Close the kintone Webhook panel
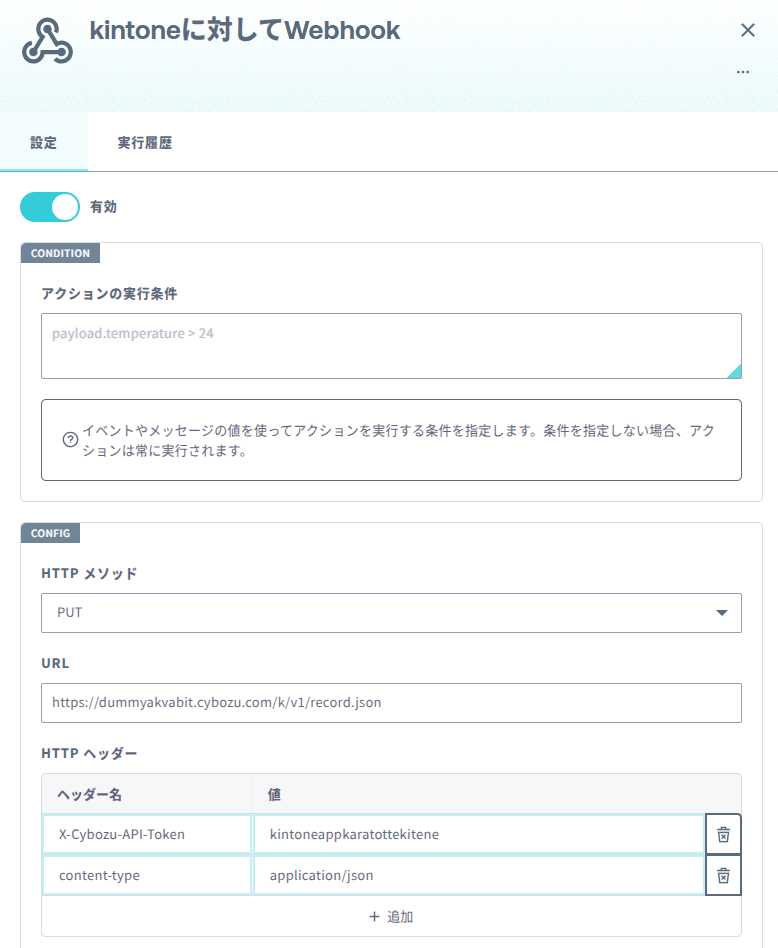Image resolution: width=778 pixels, height=948 pixels. coord(748,30)
